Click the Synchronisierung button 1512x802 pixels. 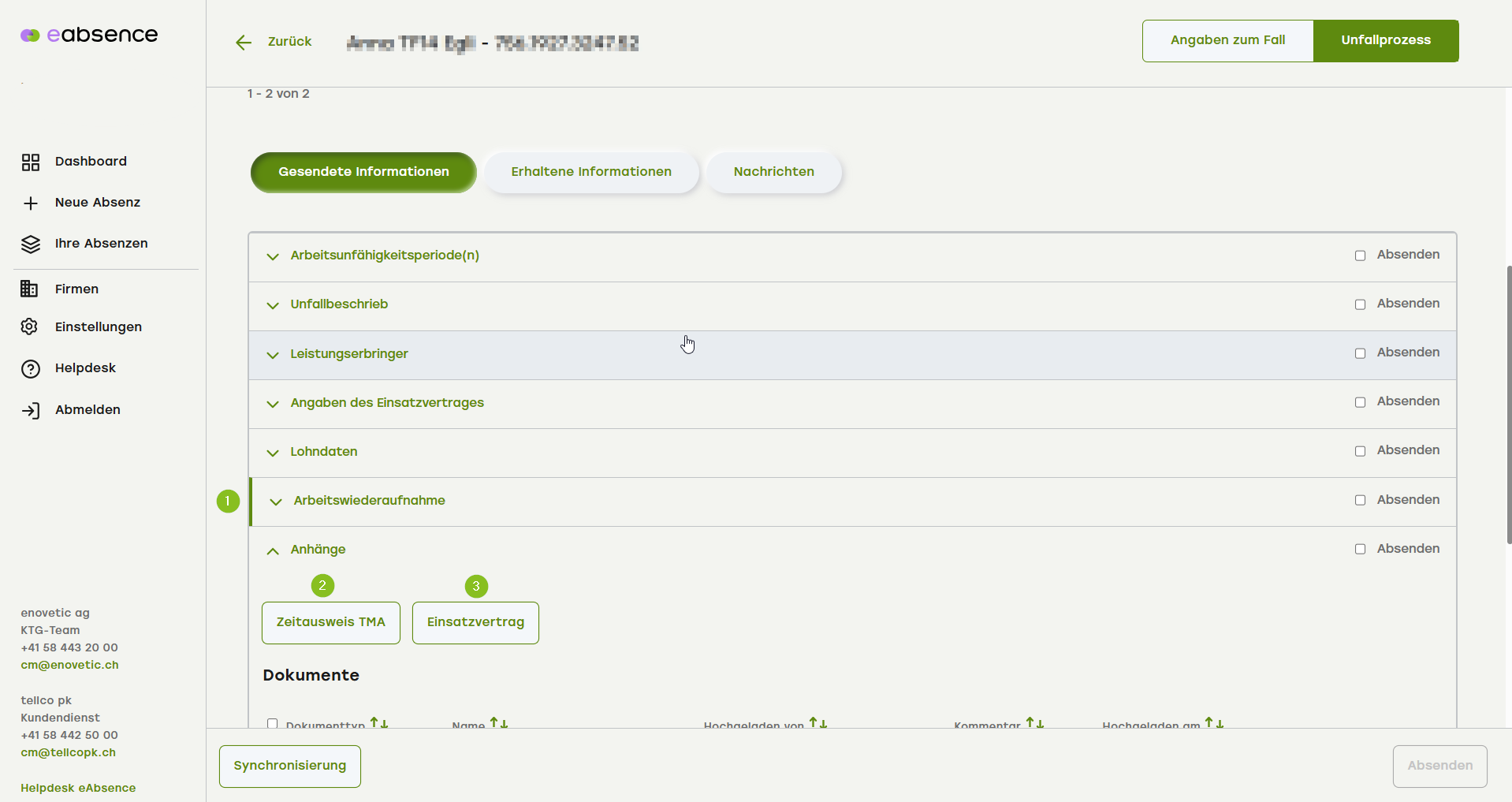coord(289,766)
